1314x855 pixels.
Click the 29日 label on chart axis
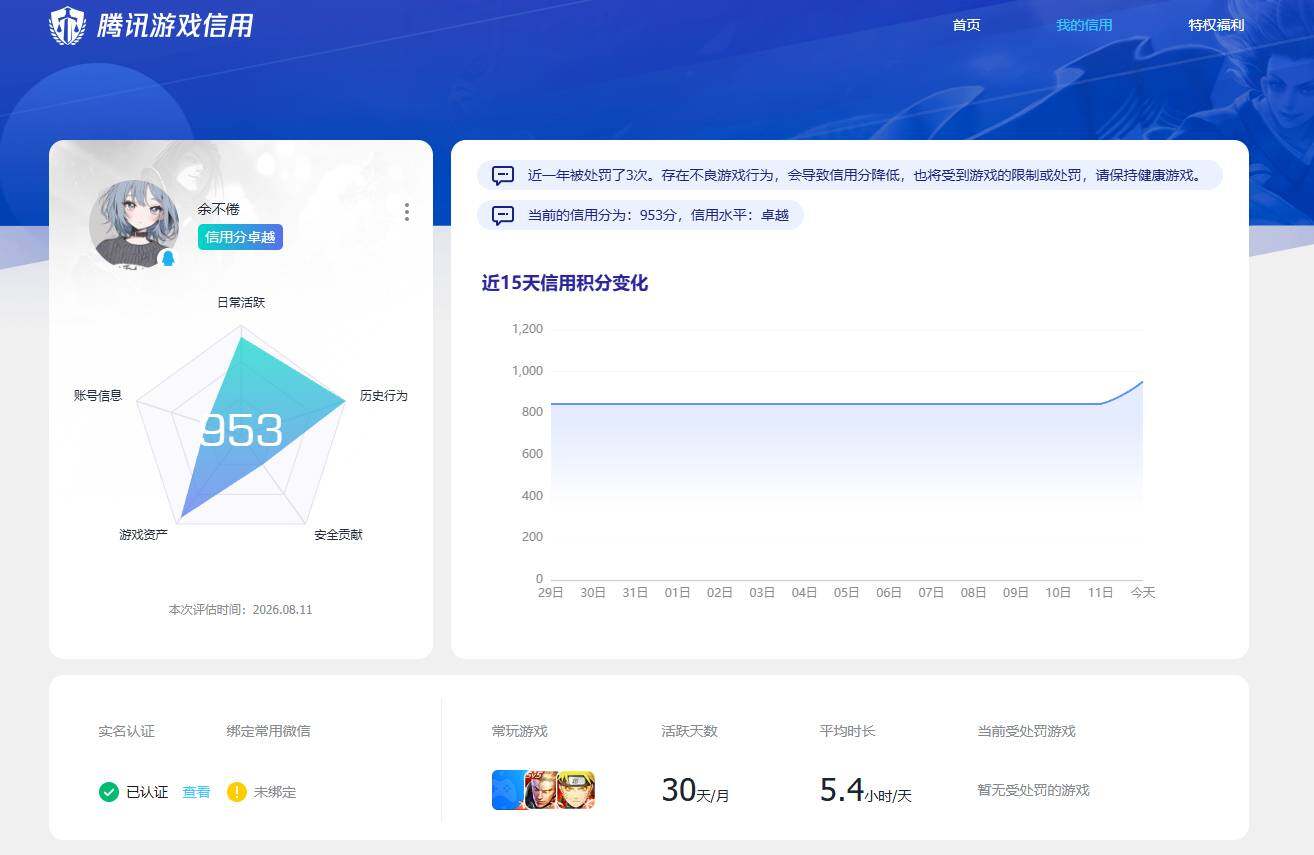pos(551,593)
